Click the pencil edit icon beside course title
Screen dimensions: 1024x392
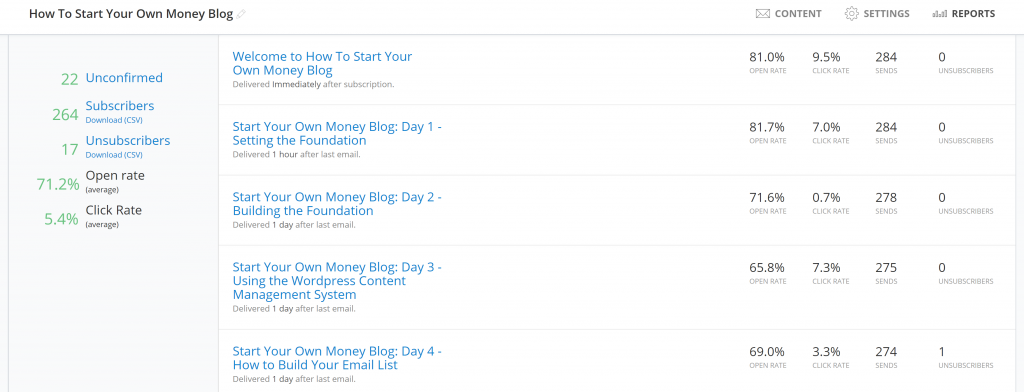pos(241,14)
